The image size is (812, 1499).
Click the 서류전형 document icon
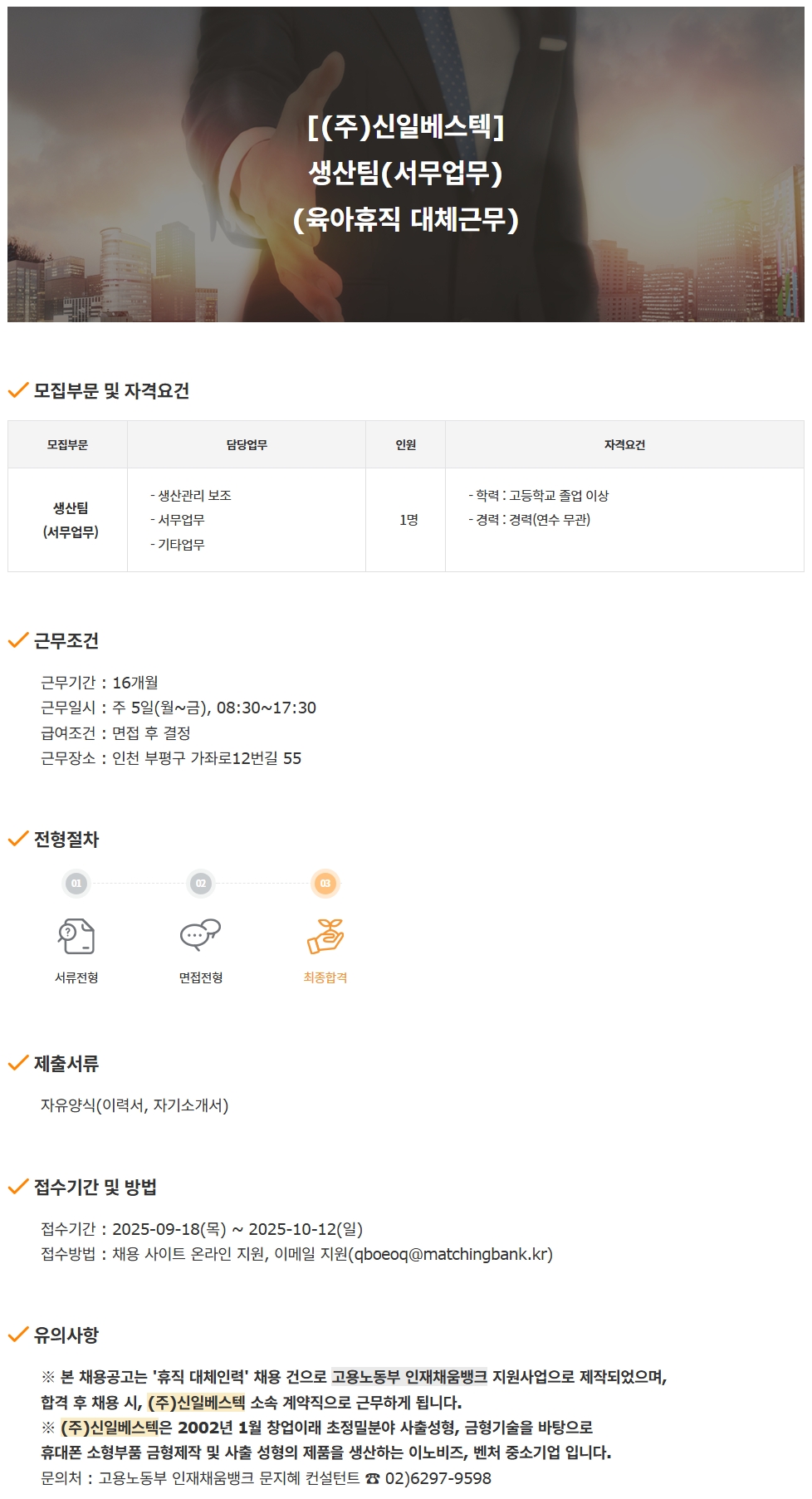[76, 936]
